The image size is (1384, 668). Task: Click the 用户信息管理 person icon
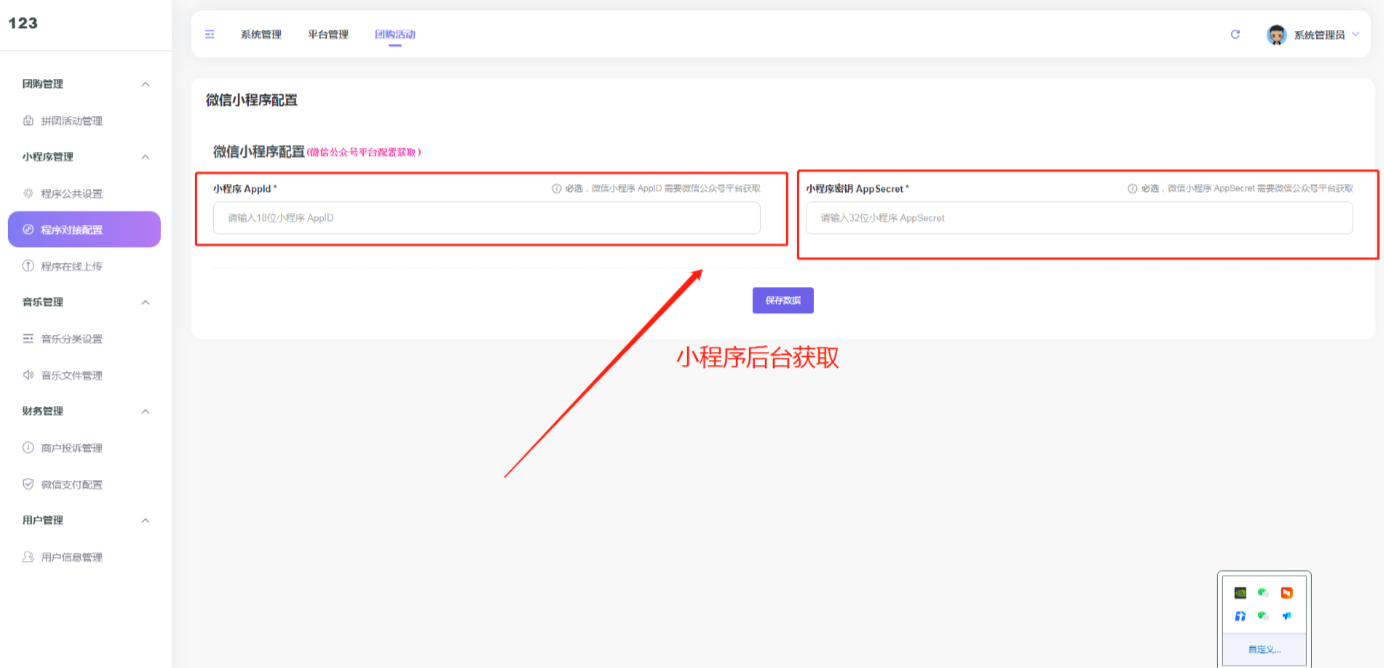click(27, 556)
